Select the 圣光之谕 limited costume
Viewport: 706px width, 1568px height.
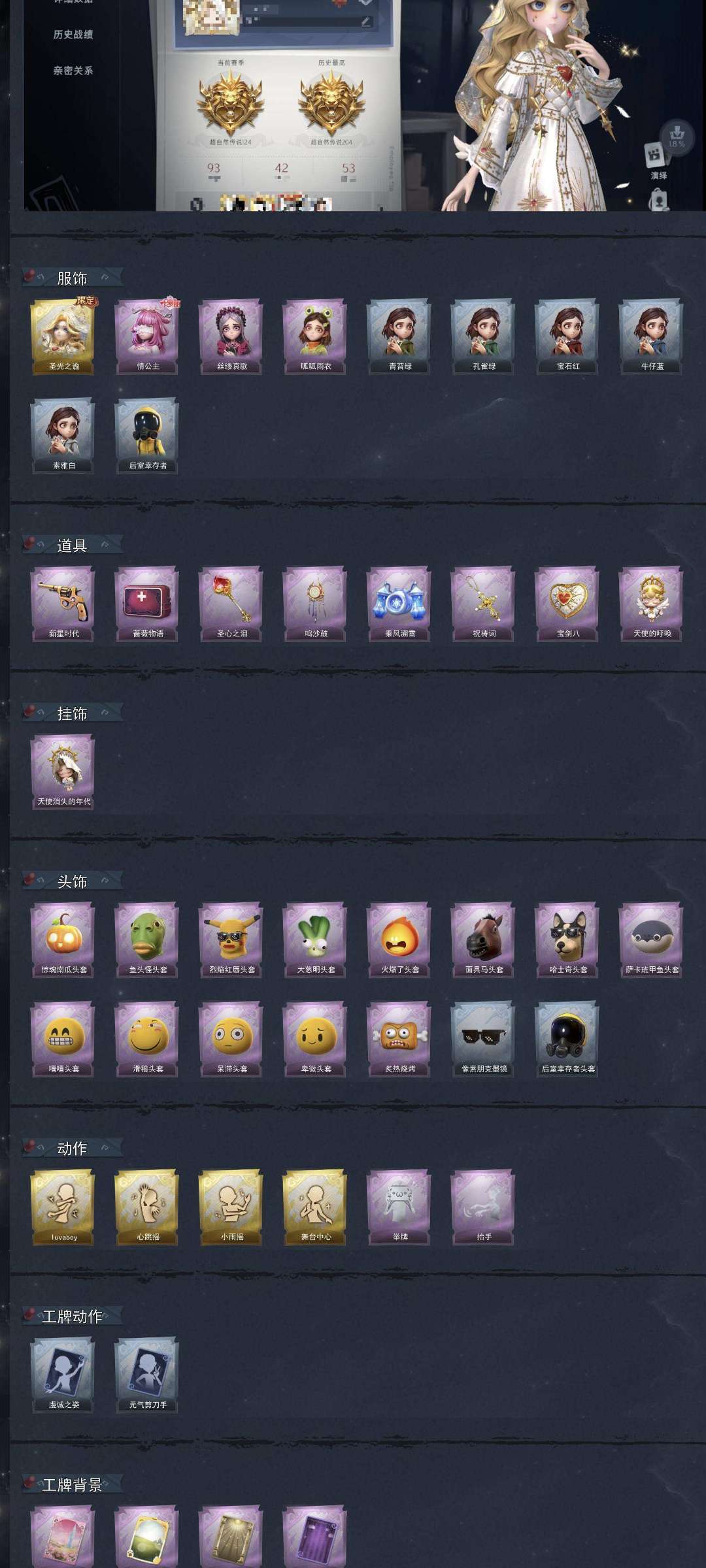coord(63,336)
